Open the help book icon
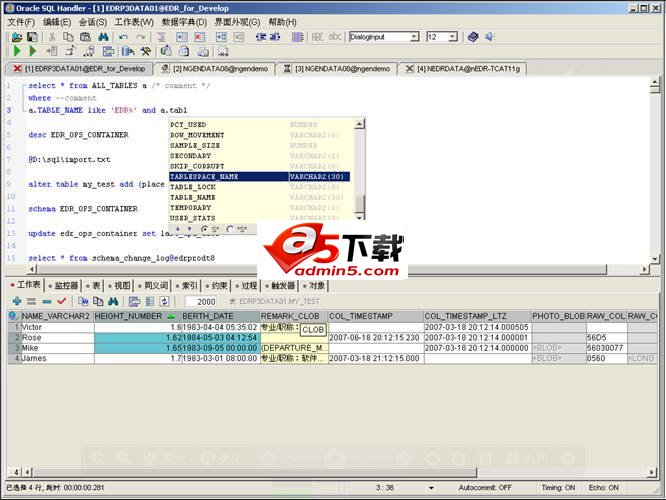Image resolution: width=666 pixels, height=500 pixels. tap(473, 37)
